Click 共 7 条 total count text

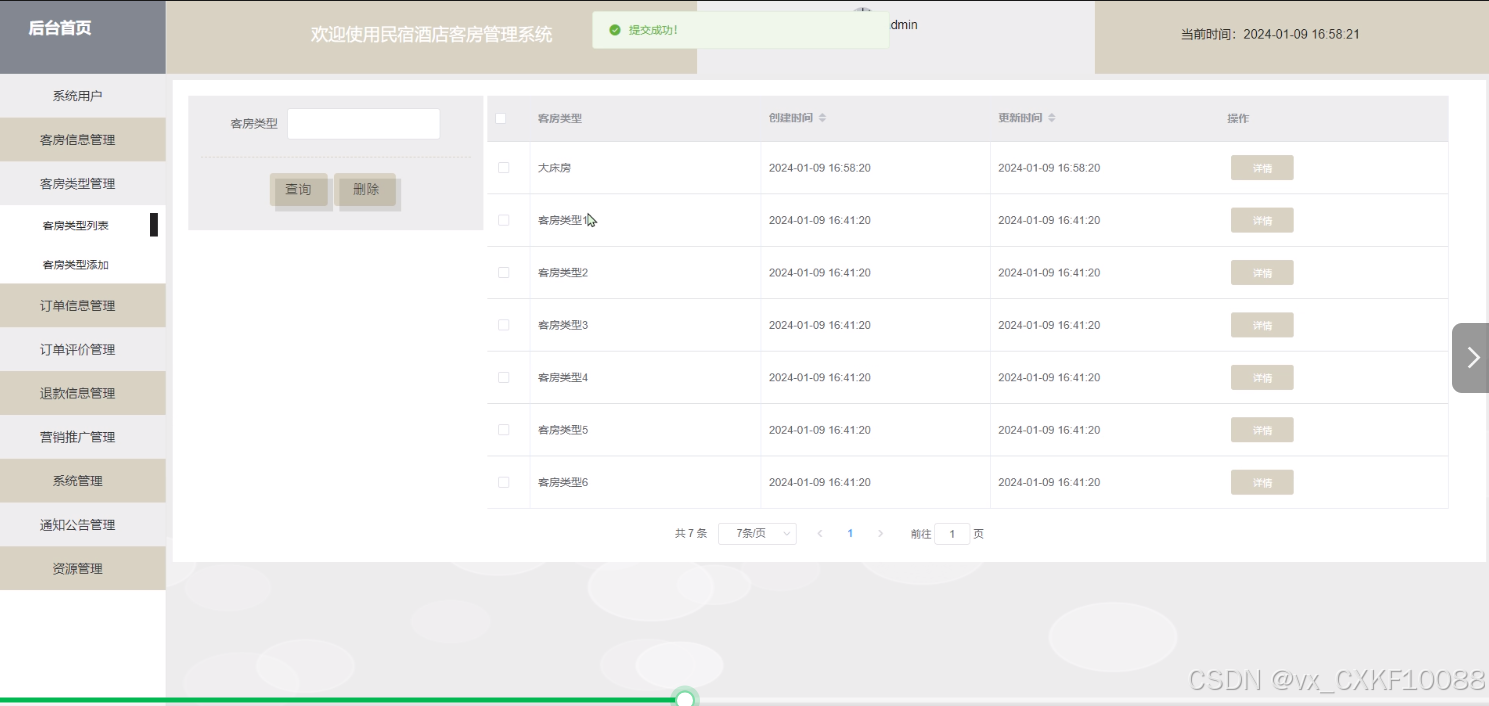coord(691,534)
